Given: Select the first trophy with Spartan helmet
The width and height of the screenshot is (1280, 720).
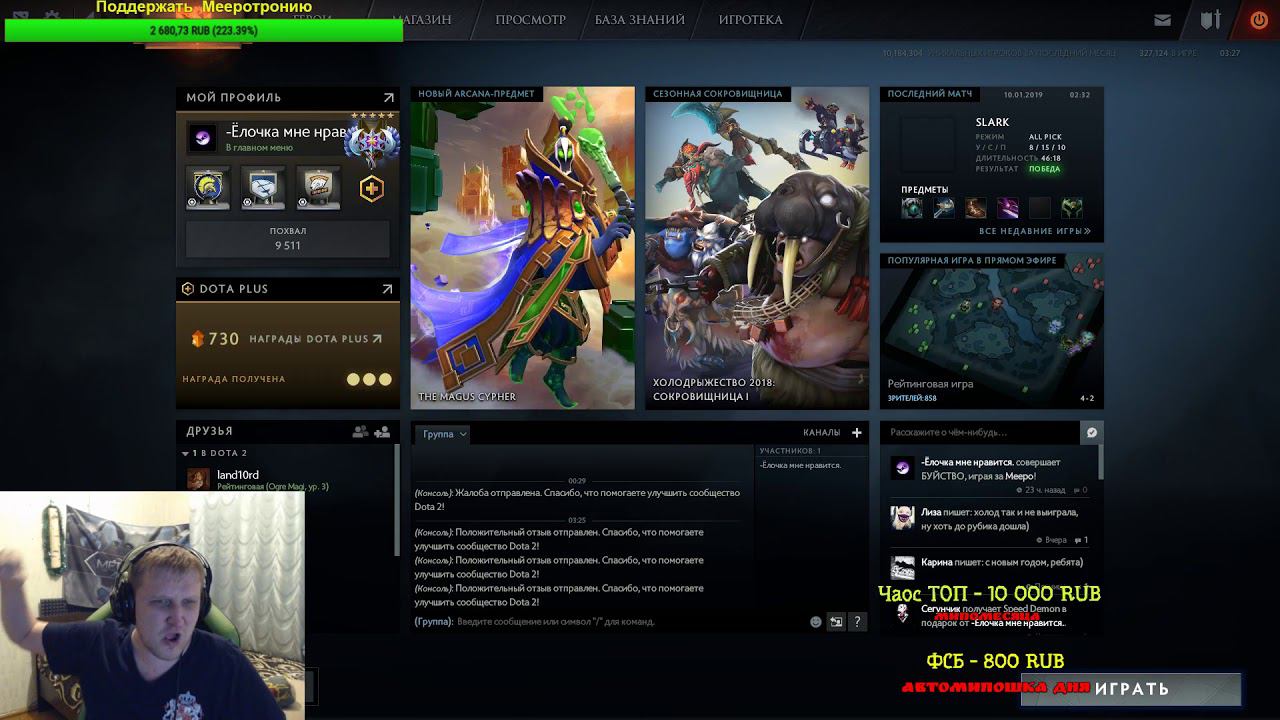Looking at the screenshot, I should point(208,187).
